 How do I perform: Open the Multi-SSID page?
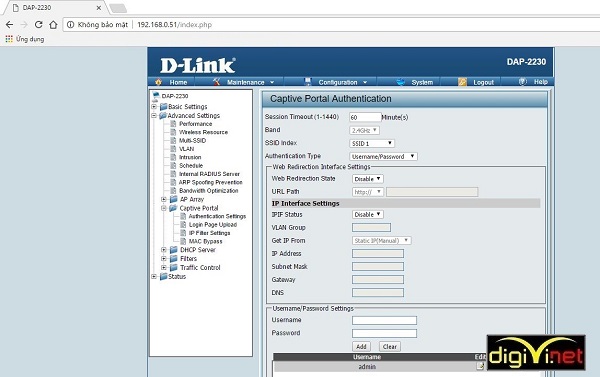[192, 140]
